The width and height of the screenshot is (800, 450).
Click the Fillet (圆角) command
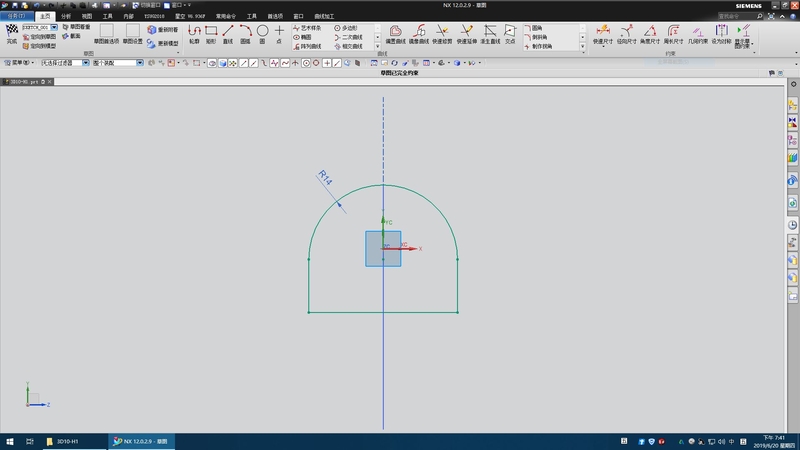point(537,28)
